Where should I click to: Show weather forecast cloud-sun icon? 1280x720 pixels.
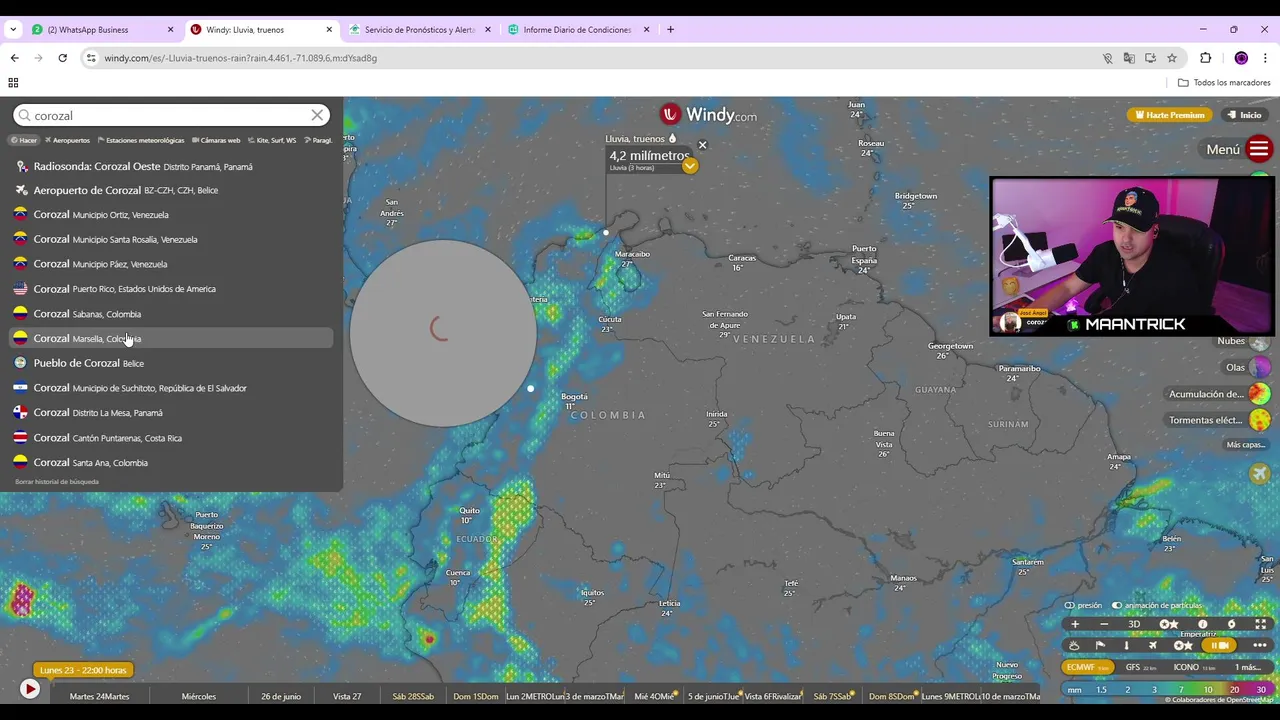(1075, 645)
